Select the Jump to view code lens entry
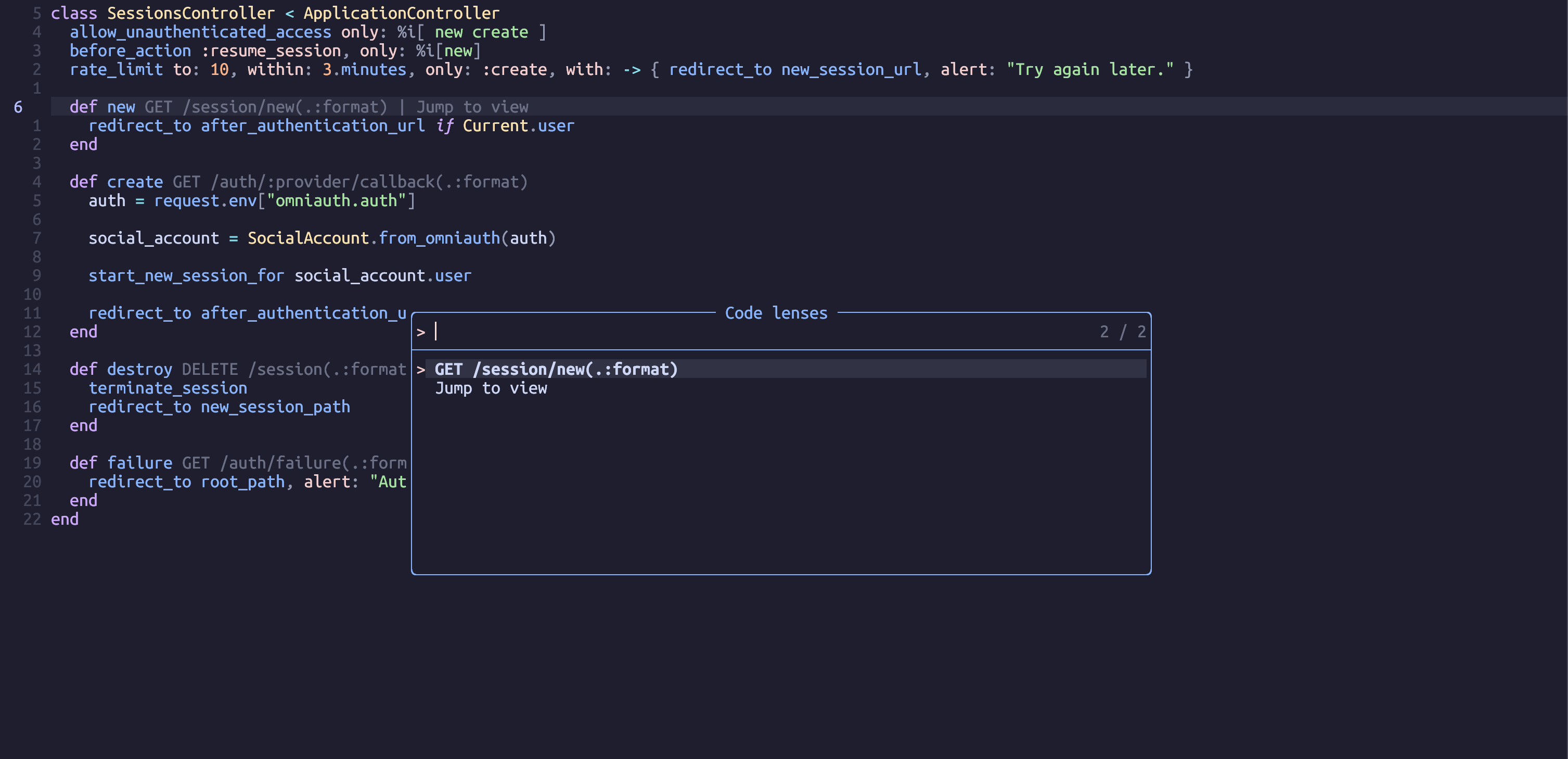 pyautogui.click(x=491, y=388)
